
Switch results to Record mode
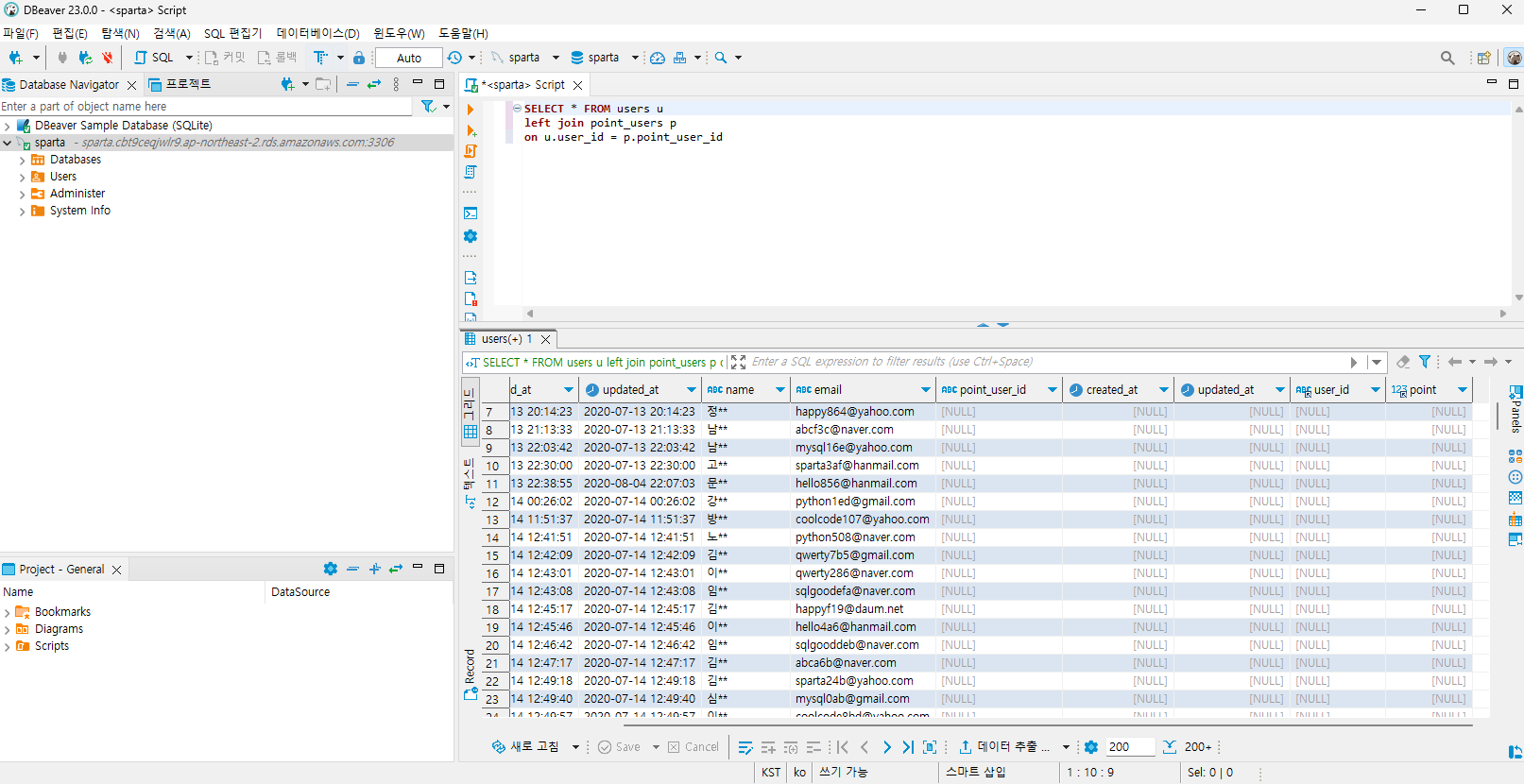[x=471, y=673]
